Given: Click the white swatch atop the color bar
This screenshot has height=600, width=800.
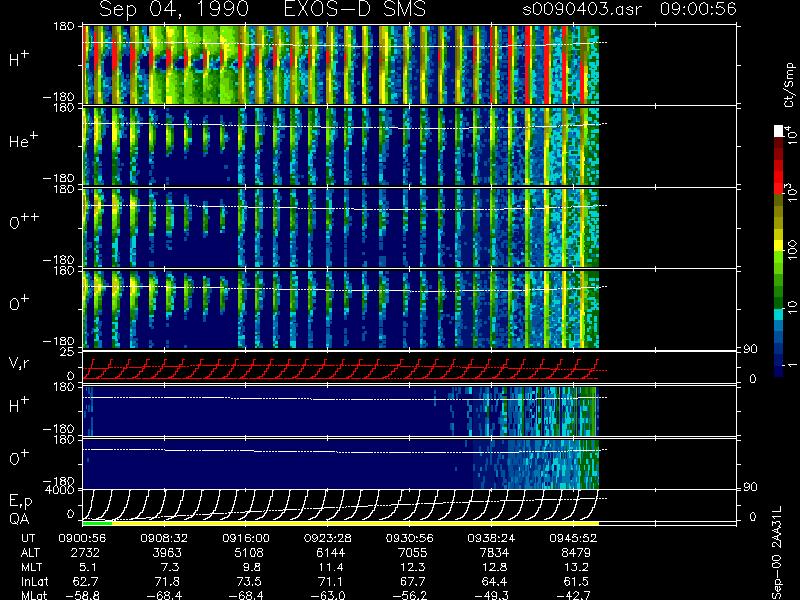Looking at the screenshot, I should click(x=779, y=131).
